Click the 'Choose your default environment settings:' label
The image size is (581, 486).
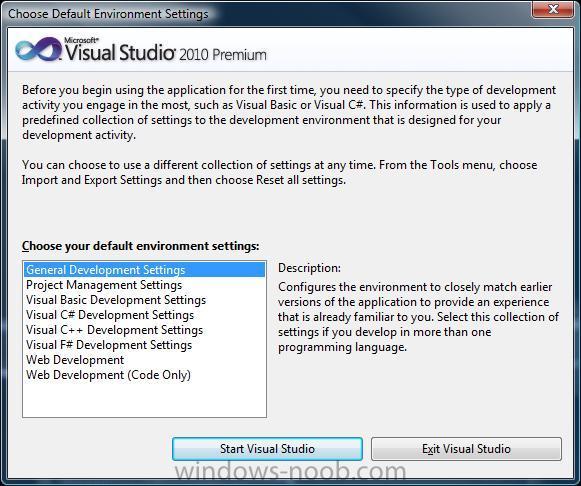[140, 246]
